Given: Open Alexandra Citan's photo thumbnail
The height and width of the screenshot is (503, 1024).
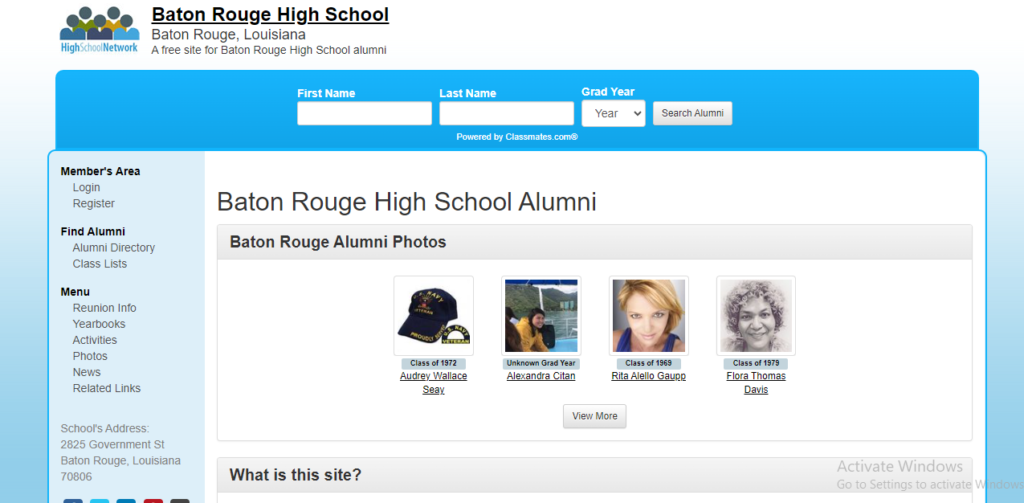Looking at the screenshot, I should click(541, 316).
